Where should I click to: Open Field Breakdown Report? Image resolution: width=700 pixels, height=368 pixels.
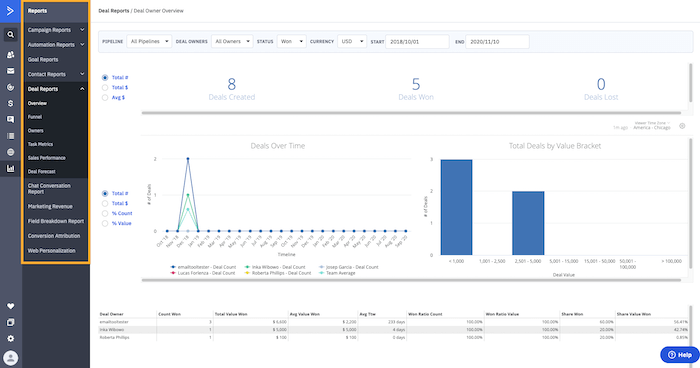tap(56, 221)
